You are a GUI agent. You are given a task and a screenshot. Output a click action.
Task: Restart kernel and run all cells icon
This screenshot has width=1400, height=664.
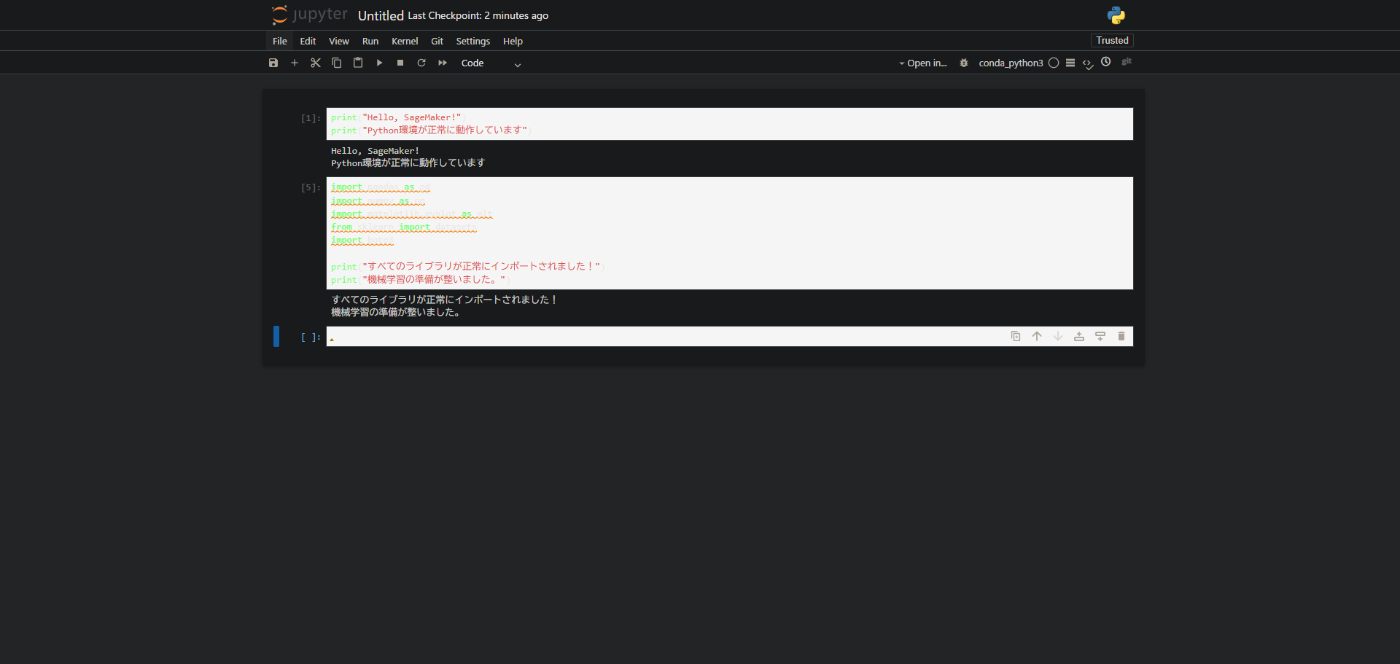point(442,63)
